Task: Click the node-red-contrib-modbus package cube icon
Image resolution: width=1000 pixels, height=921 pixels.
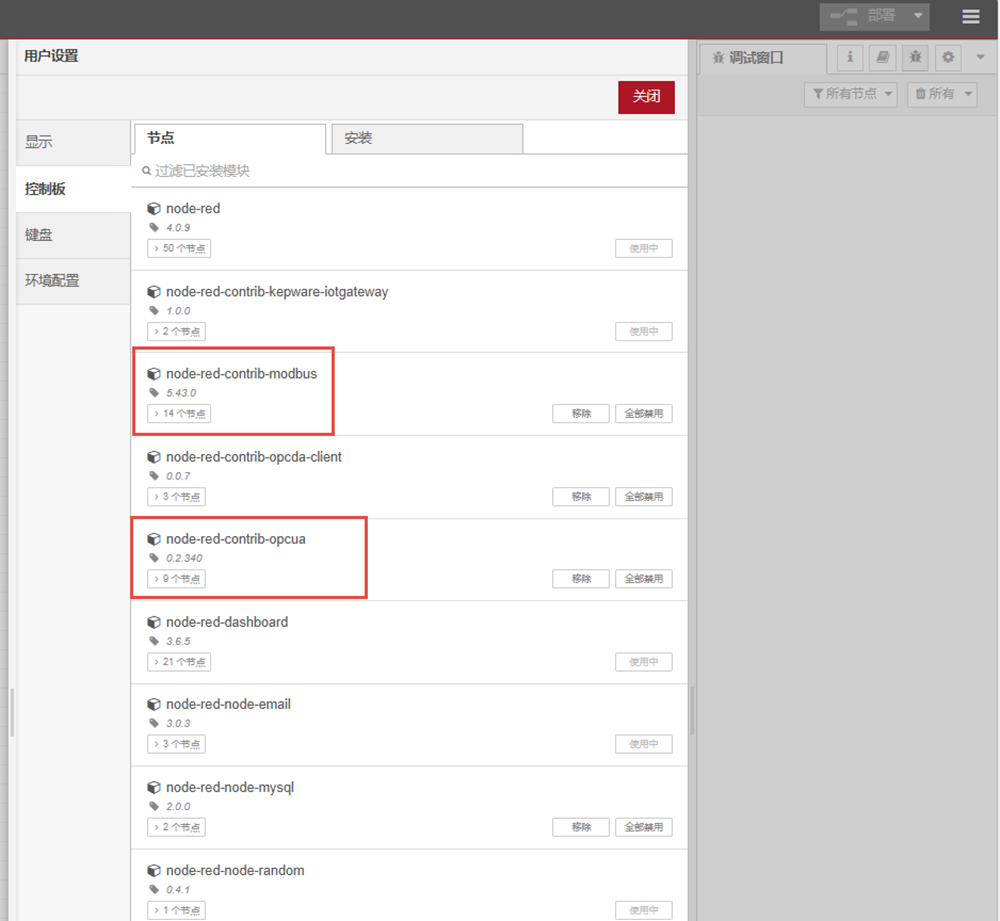Action: tap(154, 374)
